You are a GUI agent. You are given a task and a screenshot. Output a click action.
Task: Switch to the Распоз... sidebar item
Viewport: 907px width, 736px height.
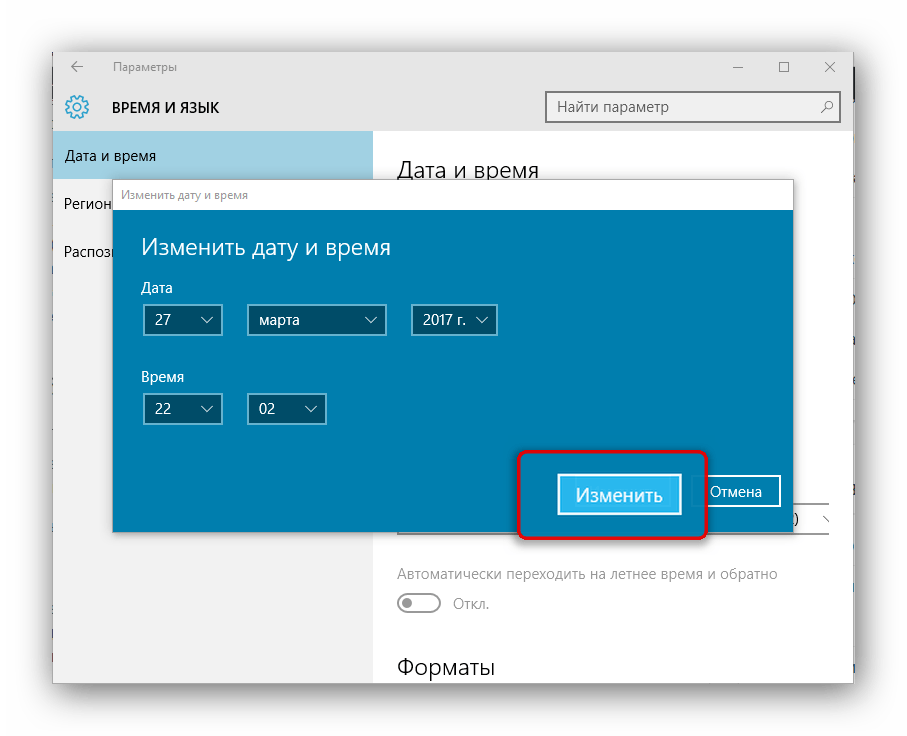[x=84, y=251]
